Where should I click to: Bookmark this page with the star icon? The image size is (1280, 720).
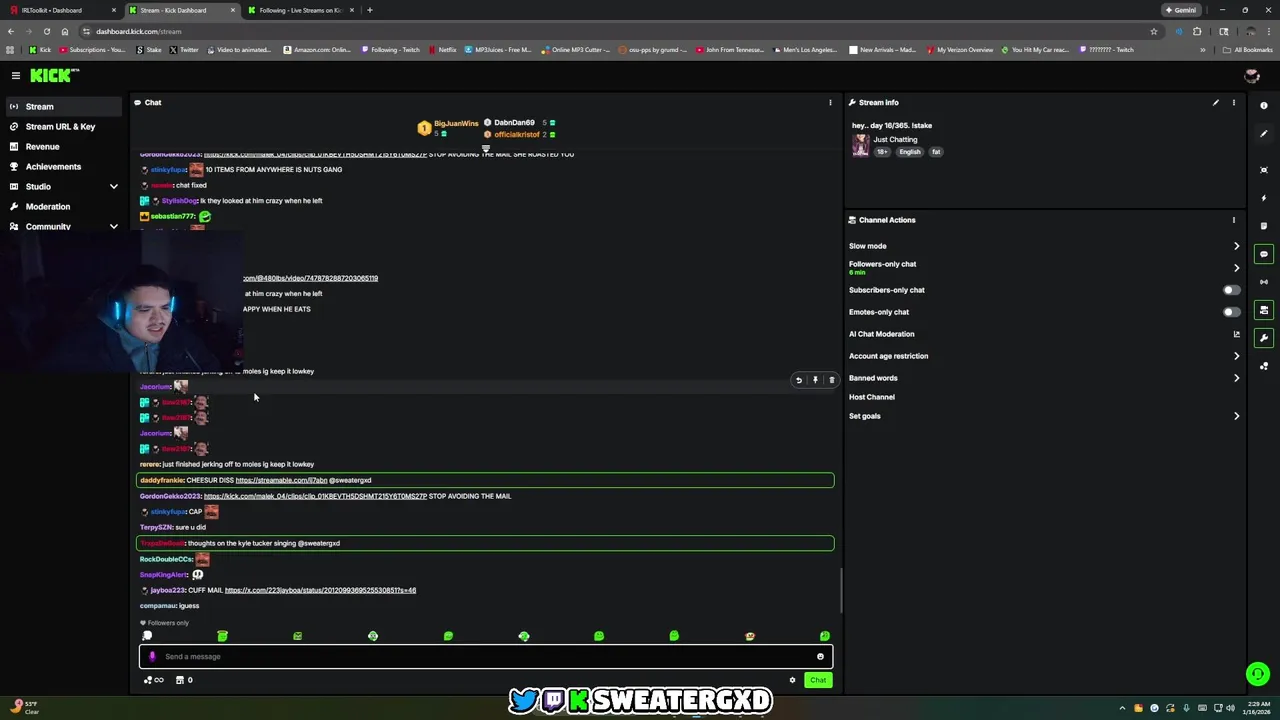click(1154, 31)
